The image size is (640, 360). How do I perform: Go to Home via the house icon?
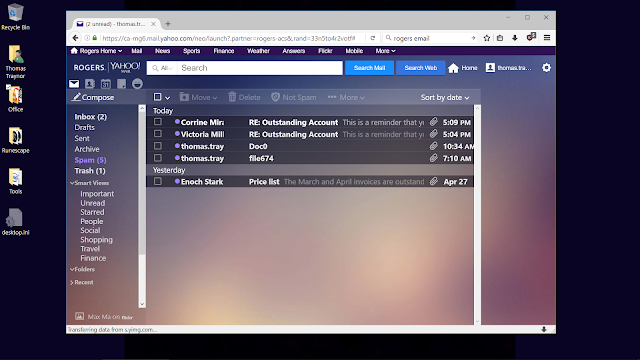pos(453,68)
